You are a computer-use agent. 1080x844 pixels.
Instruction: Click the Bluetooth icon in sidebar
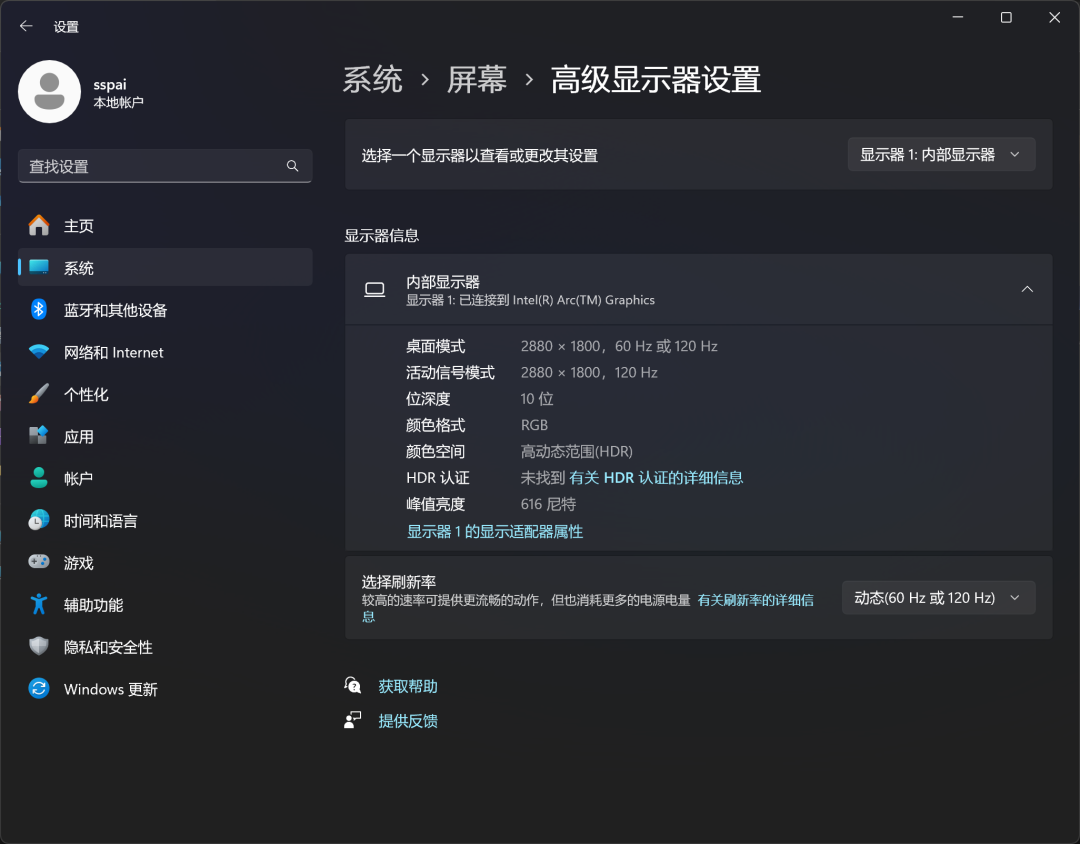[39, 309]
